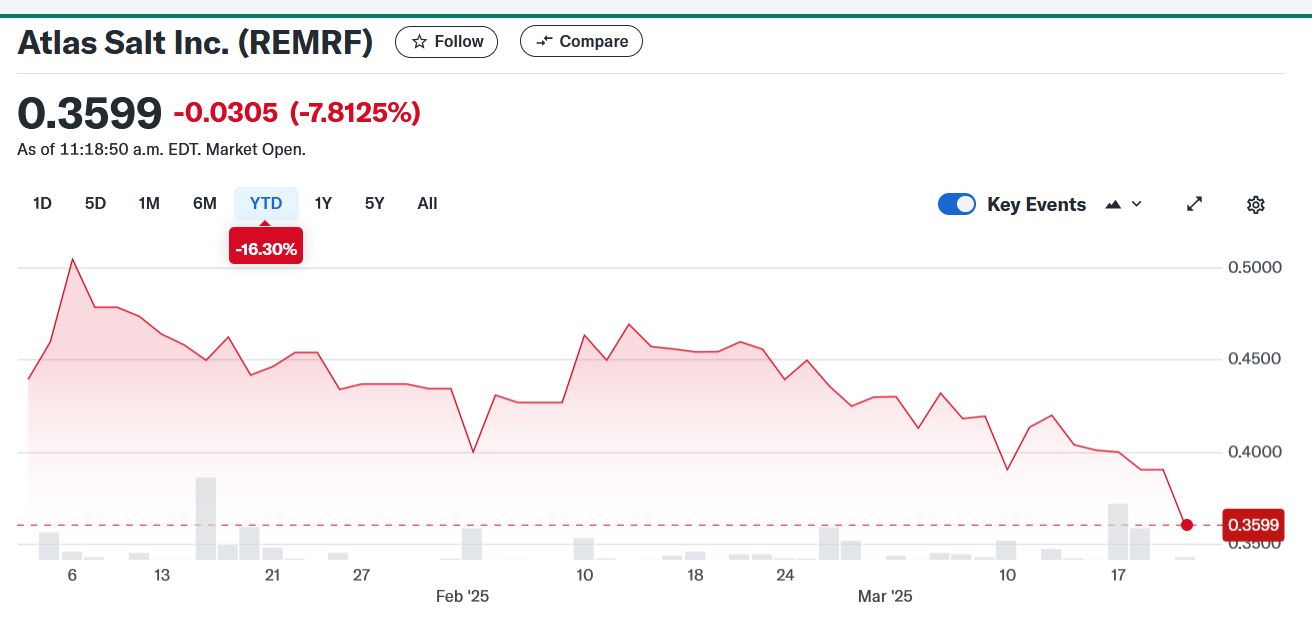Show the 1Y price history

(x=323, y=204)
